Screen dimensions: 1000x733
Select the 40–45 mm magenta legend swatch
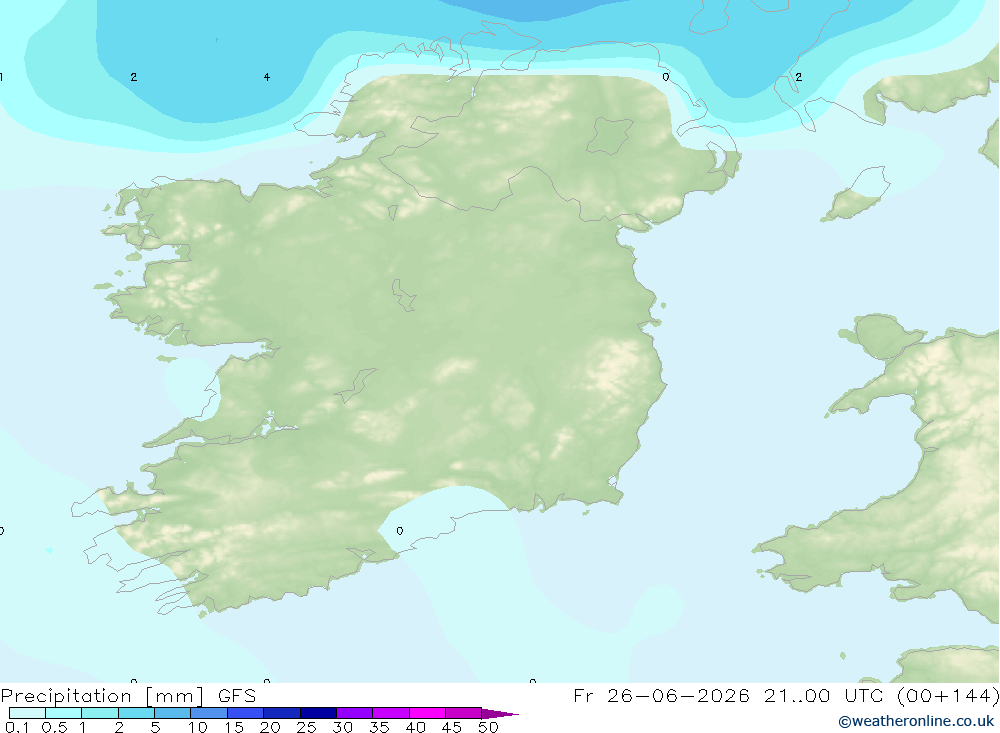(427, 713)
